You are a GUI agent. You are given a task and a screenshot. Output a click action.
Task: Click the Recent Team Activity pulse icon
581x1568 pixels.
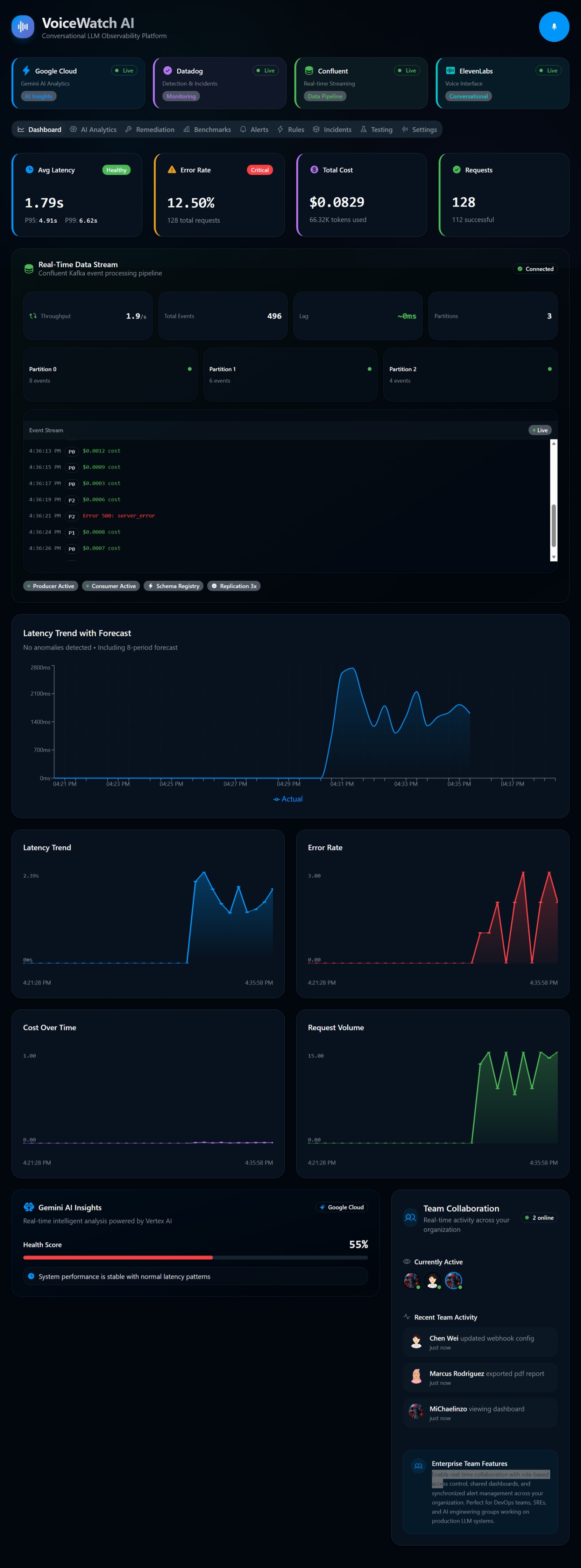(x=406, y=1317)
